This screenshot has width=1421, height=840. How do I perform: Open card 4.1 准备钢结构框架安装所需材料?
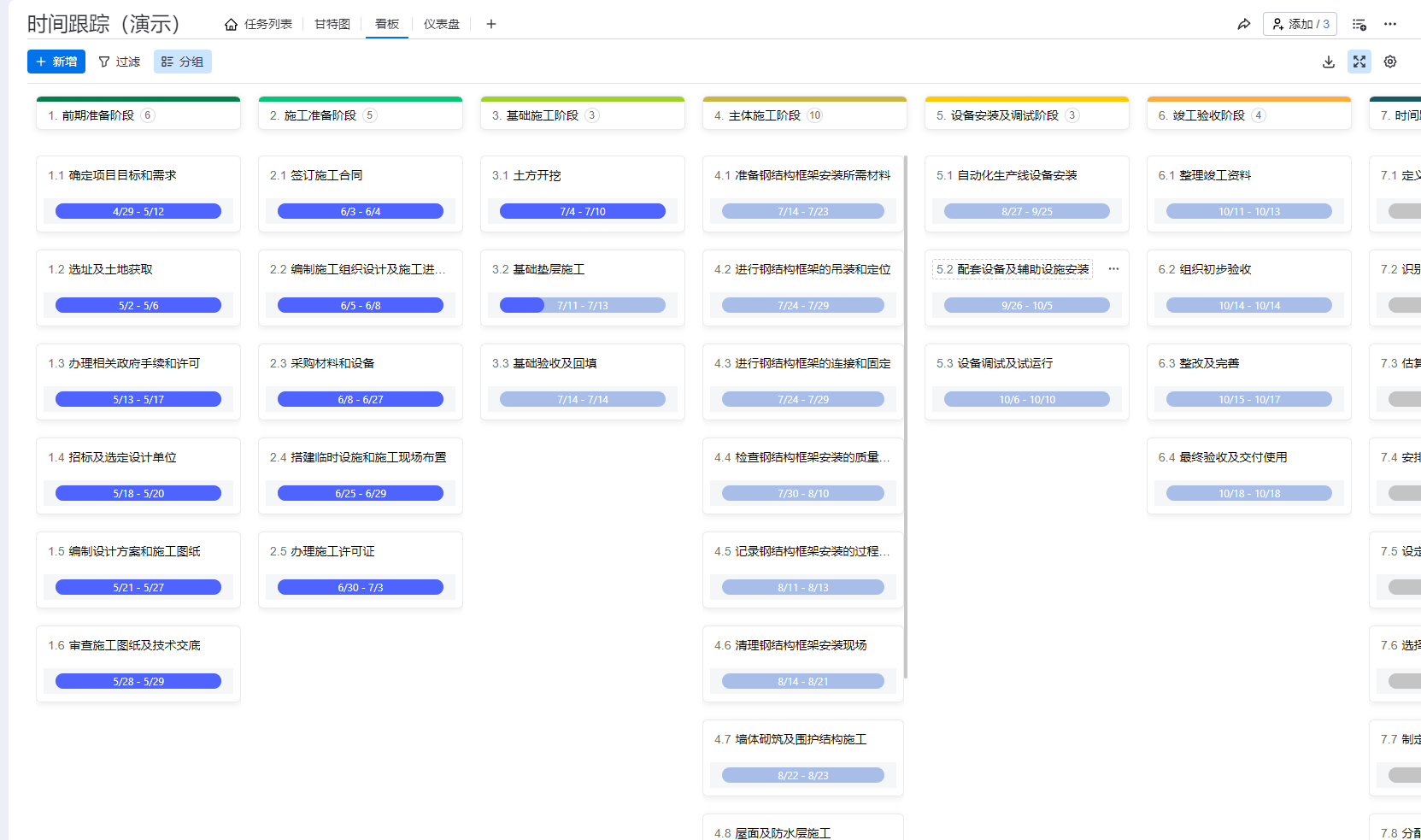[x=803, y=194]
